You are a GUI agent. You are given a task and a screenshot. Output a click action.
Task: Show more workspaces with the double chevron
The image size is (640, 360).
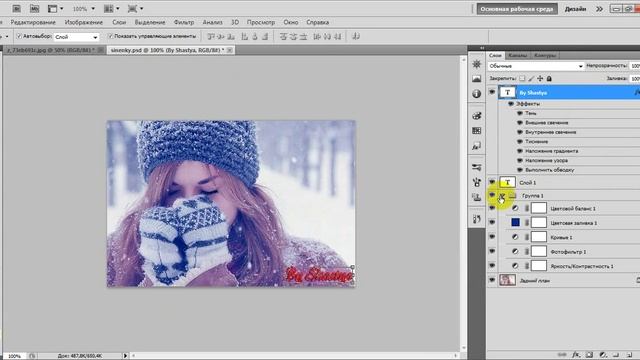599,9
